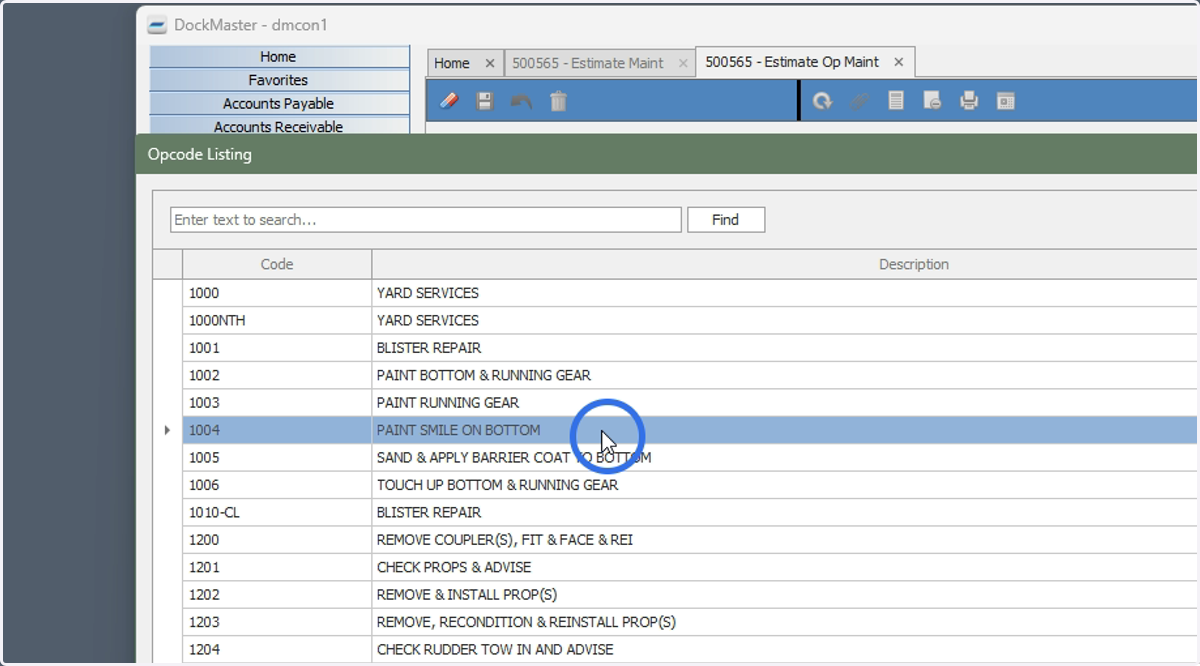Click the refresh circular arrow icon

pos(822,101)
